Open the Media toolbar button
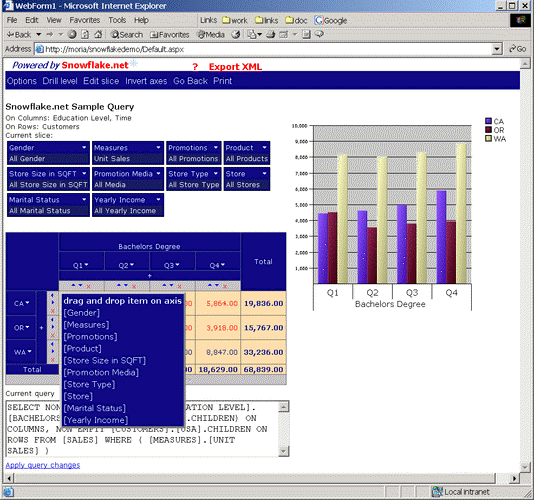Viewport: 534px width, 500px height. point(211,34)
